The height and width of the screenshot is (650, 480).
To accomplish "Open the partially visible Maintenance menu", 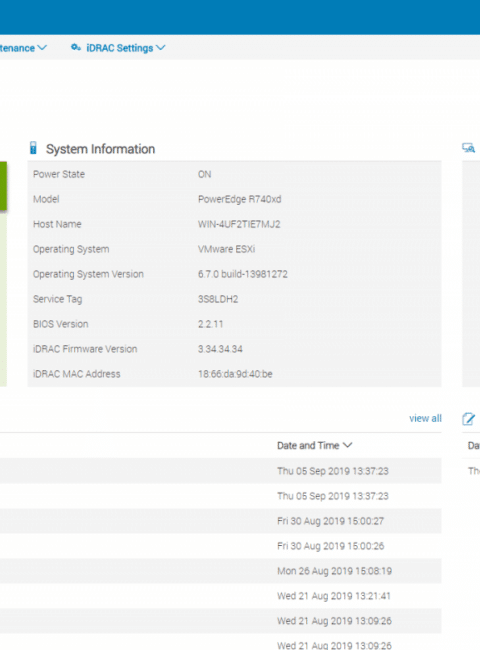I will (23, 48).
